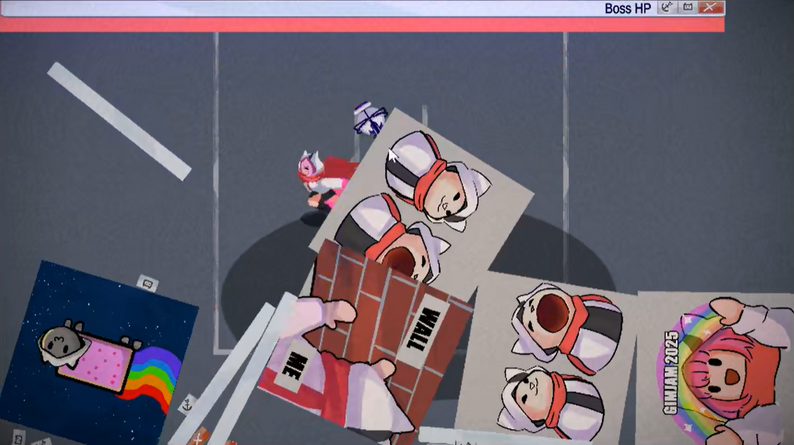Click the loose cat-face button above Nyan Cat picture
Screen dimensions: 794x445
click(x=147, y=284)
